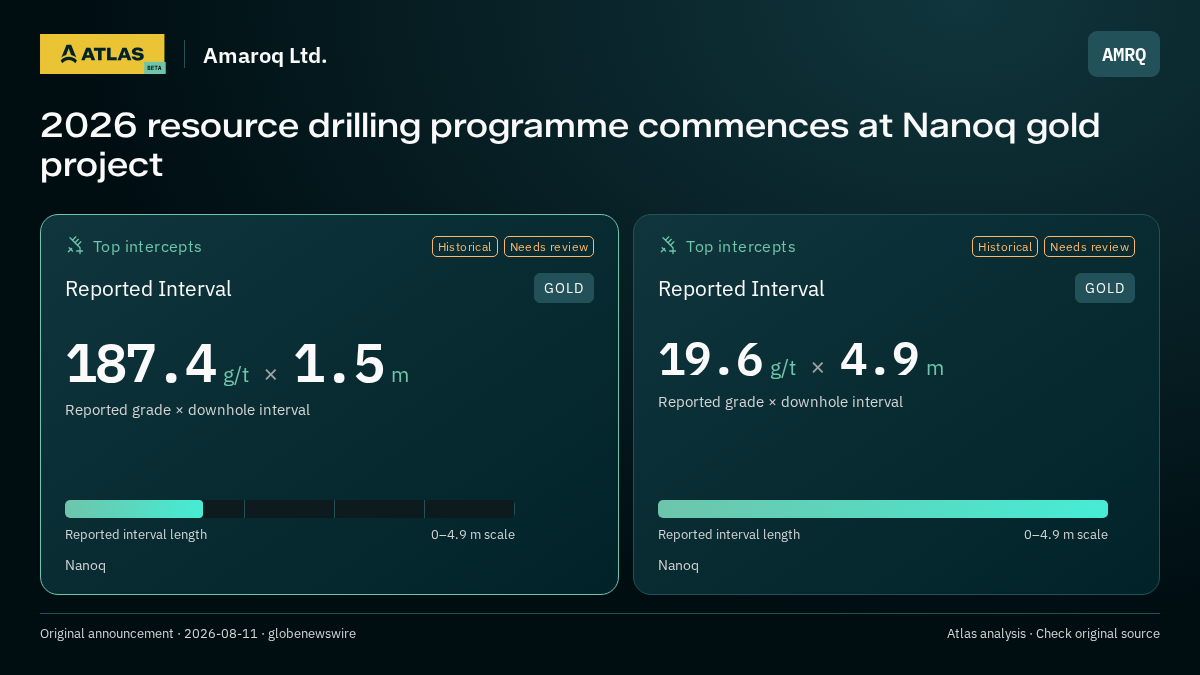Screen dimensions: 1200x675
Task: Click the drilling programme headline
Action: 570,145
